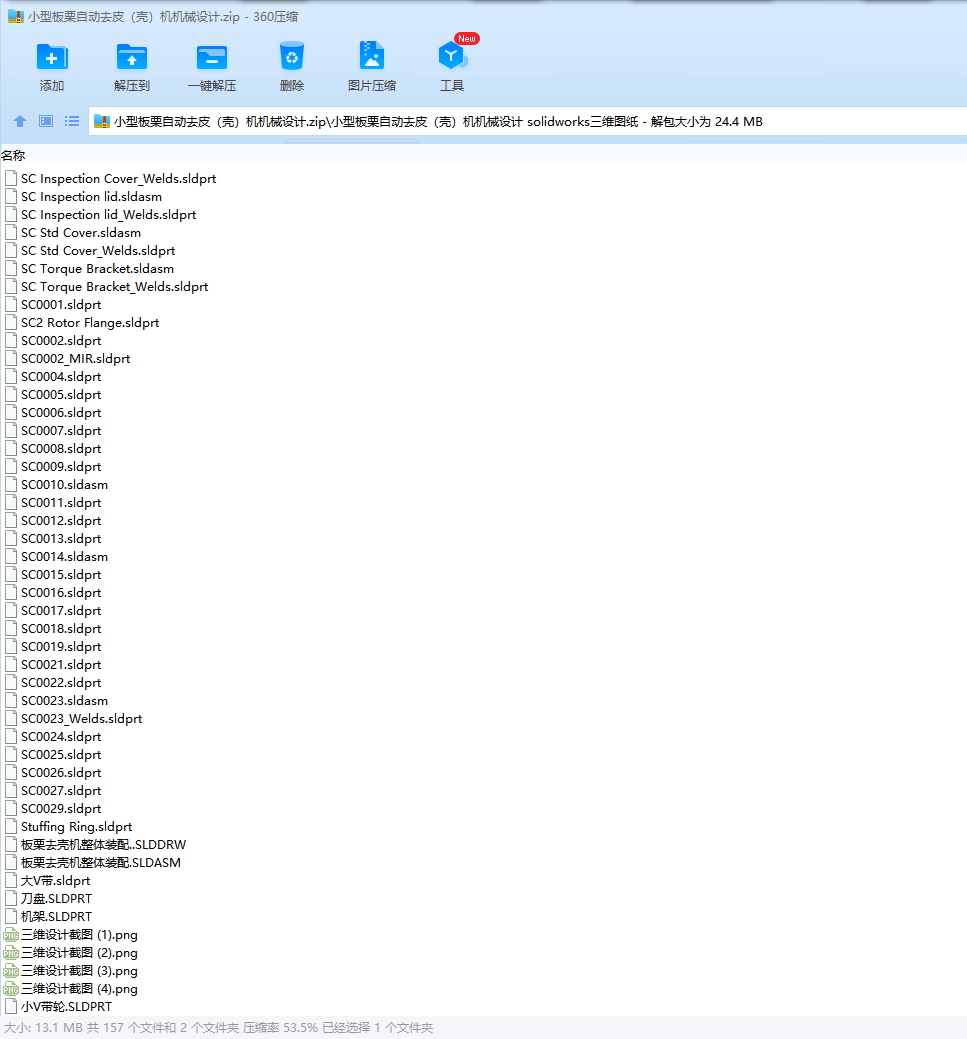Select SC0021.sldprt file
The image size is (967, 1039).
click(x=61, y=665)
